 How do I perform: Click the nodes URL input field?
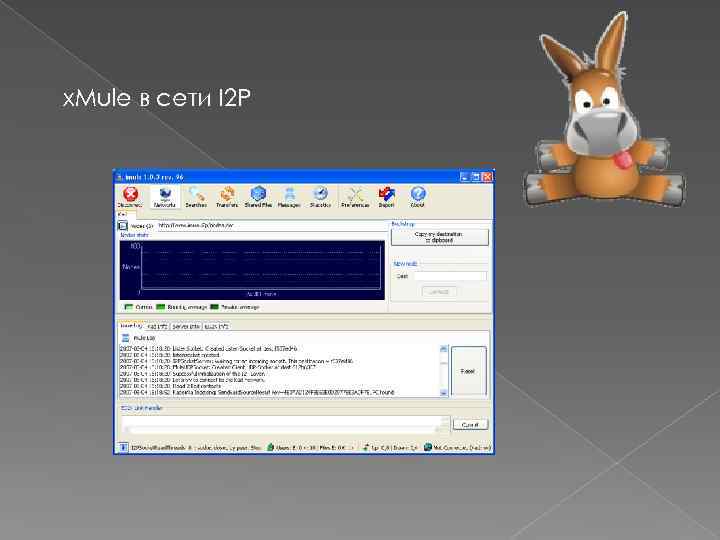pos(272,225)
